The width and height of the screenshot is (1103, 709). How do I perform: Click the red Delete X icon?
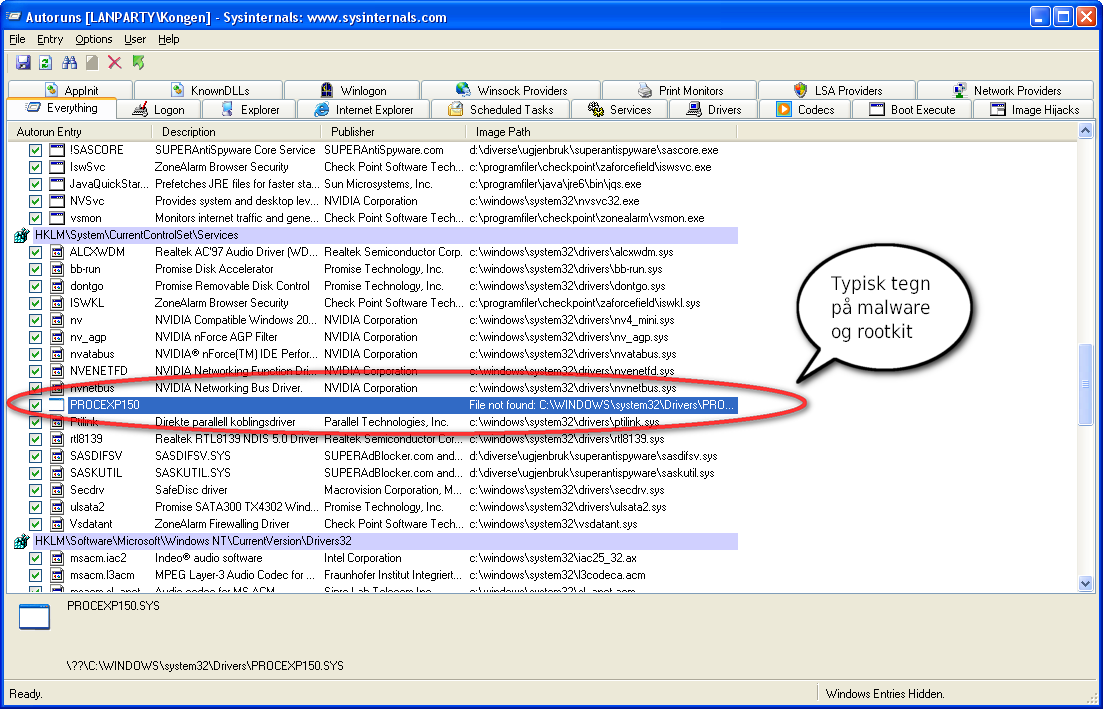pos(115,63)
